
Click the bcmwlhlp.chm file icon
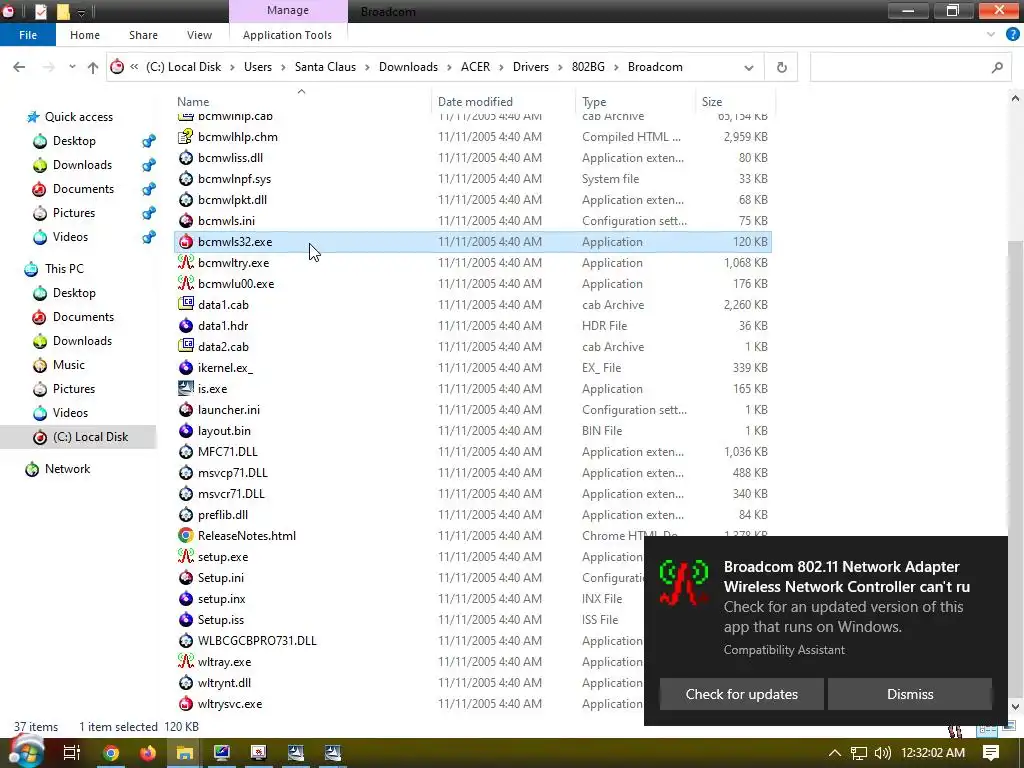point(186,136)
